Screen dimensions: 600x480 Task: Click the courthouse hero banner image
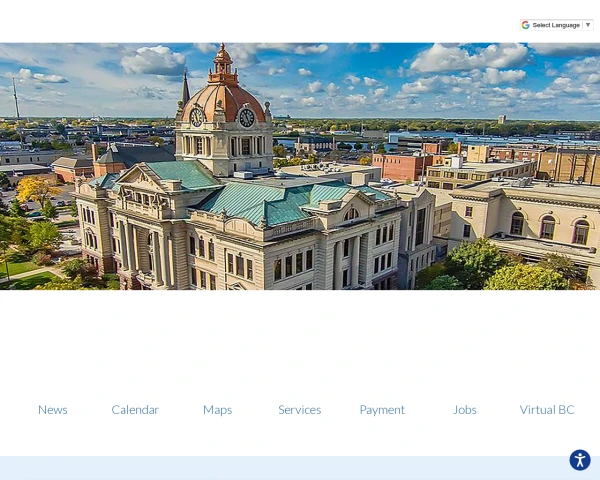[300, 166]
